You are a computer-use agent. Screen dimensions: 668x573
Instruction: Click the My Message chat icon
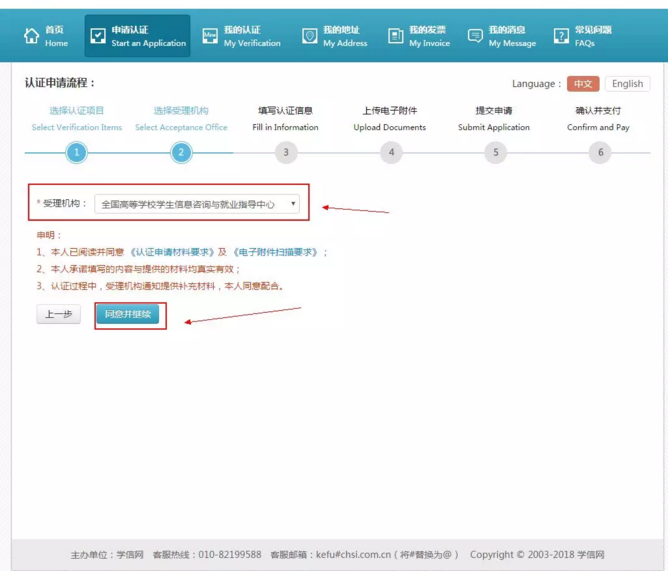click(x=475, y=37)
